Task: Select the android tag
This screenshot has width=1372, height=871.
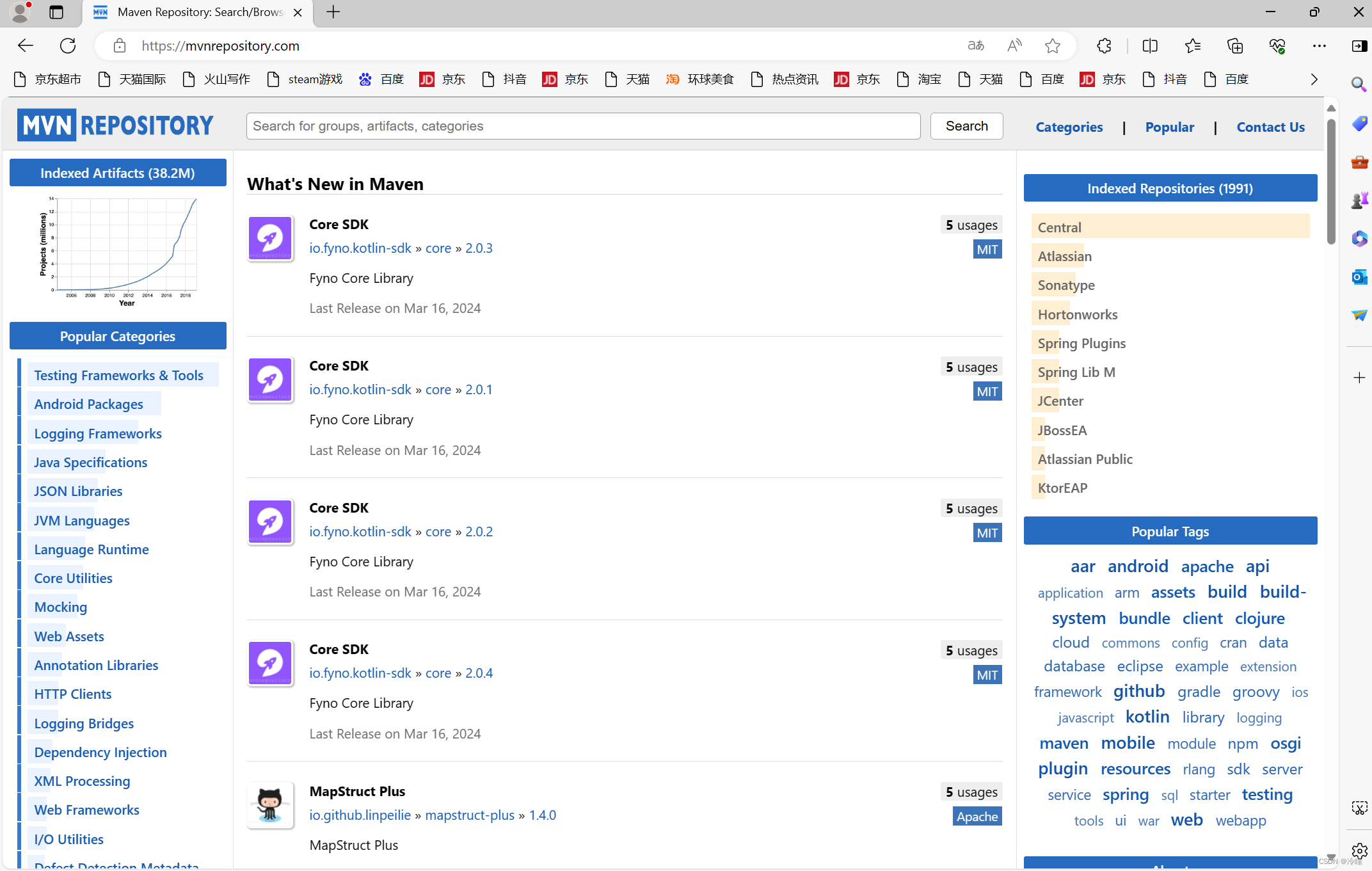Action: pos(1138,566)
